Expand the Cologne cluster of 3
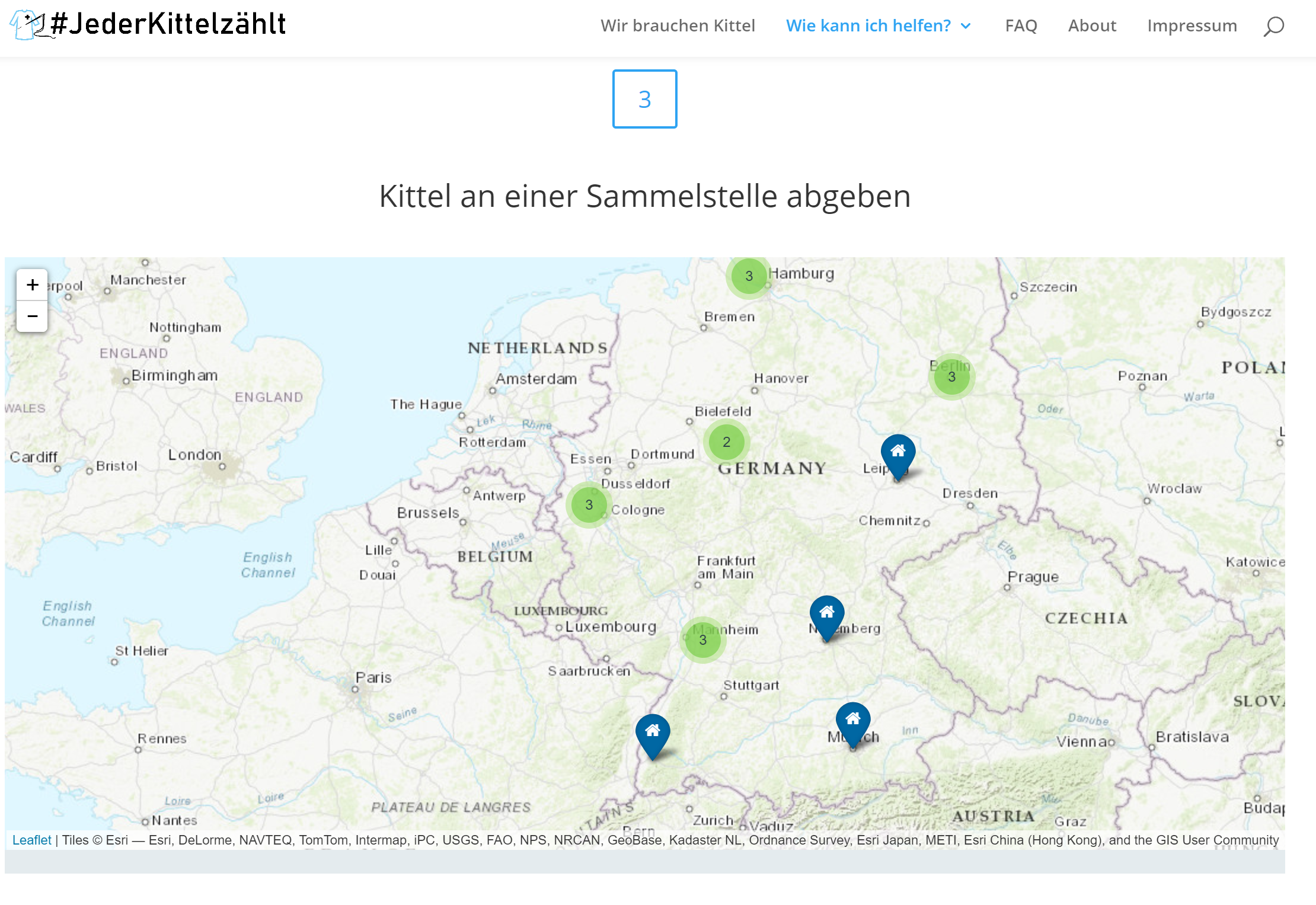 [x=589, y=505]
